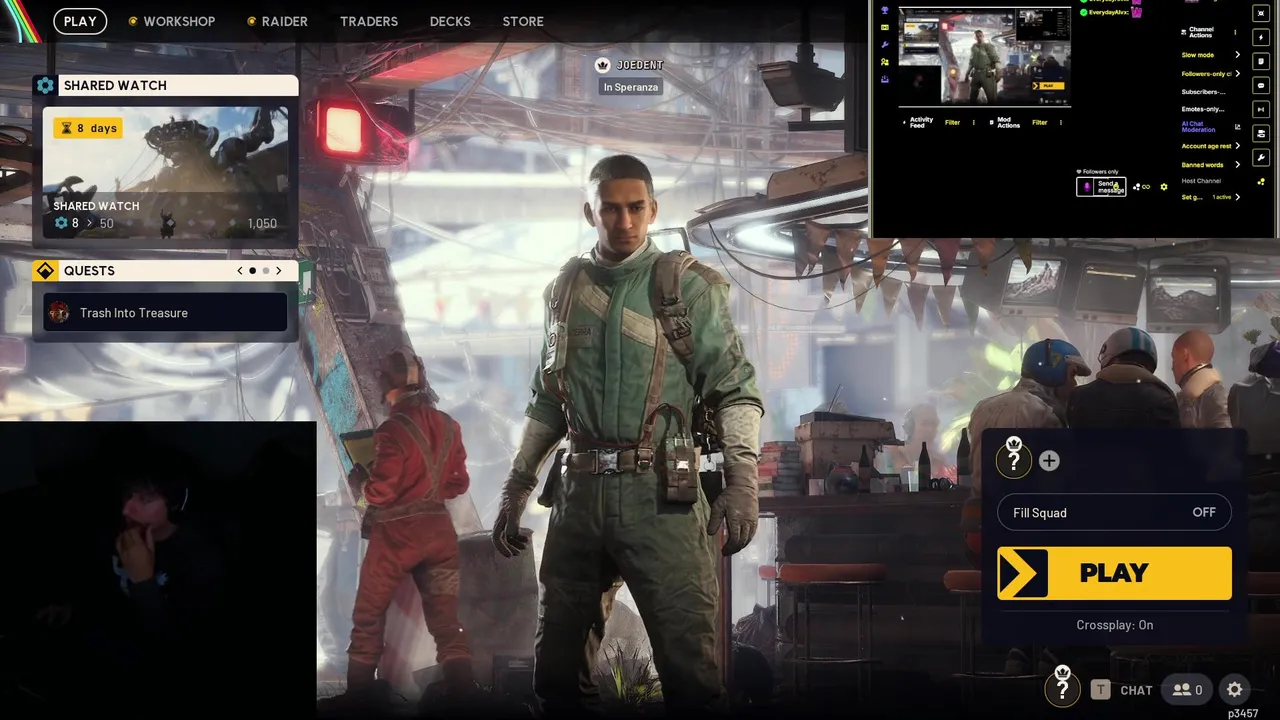
Task: Click wrench icon in mod panel left sidebar
Action: [885, 44]
